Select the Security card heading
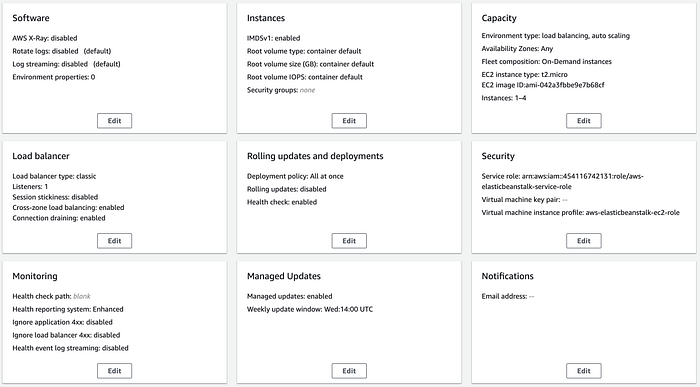This screenshot has width=700, height=387. [498, 156]
